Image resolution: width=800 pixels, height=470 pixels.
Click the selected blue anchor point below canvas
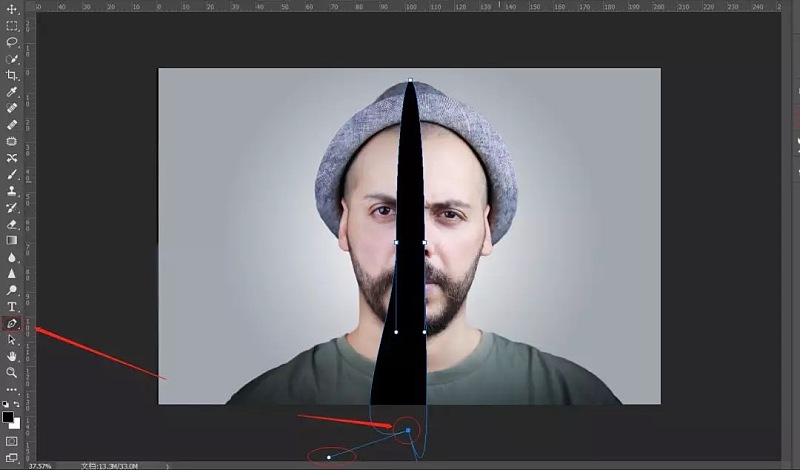(408, 430)
